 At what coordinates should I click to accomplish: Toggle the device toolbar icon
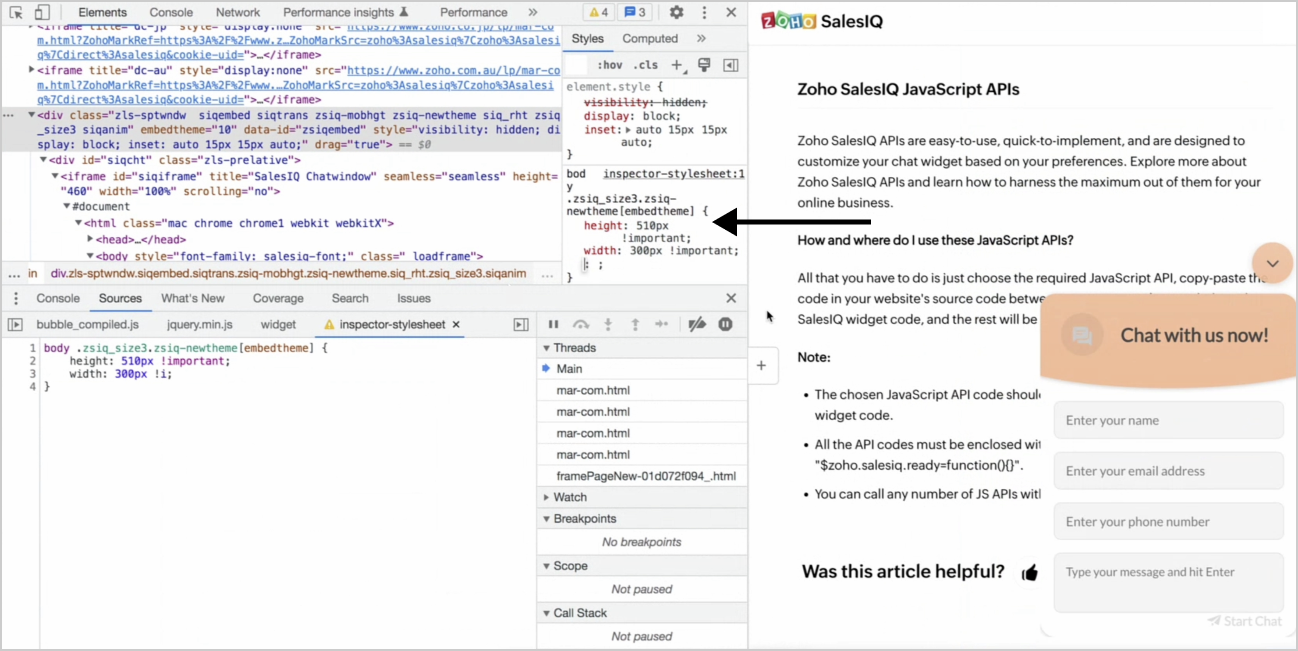(x=42, y=13)
